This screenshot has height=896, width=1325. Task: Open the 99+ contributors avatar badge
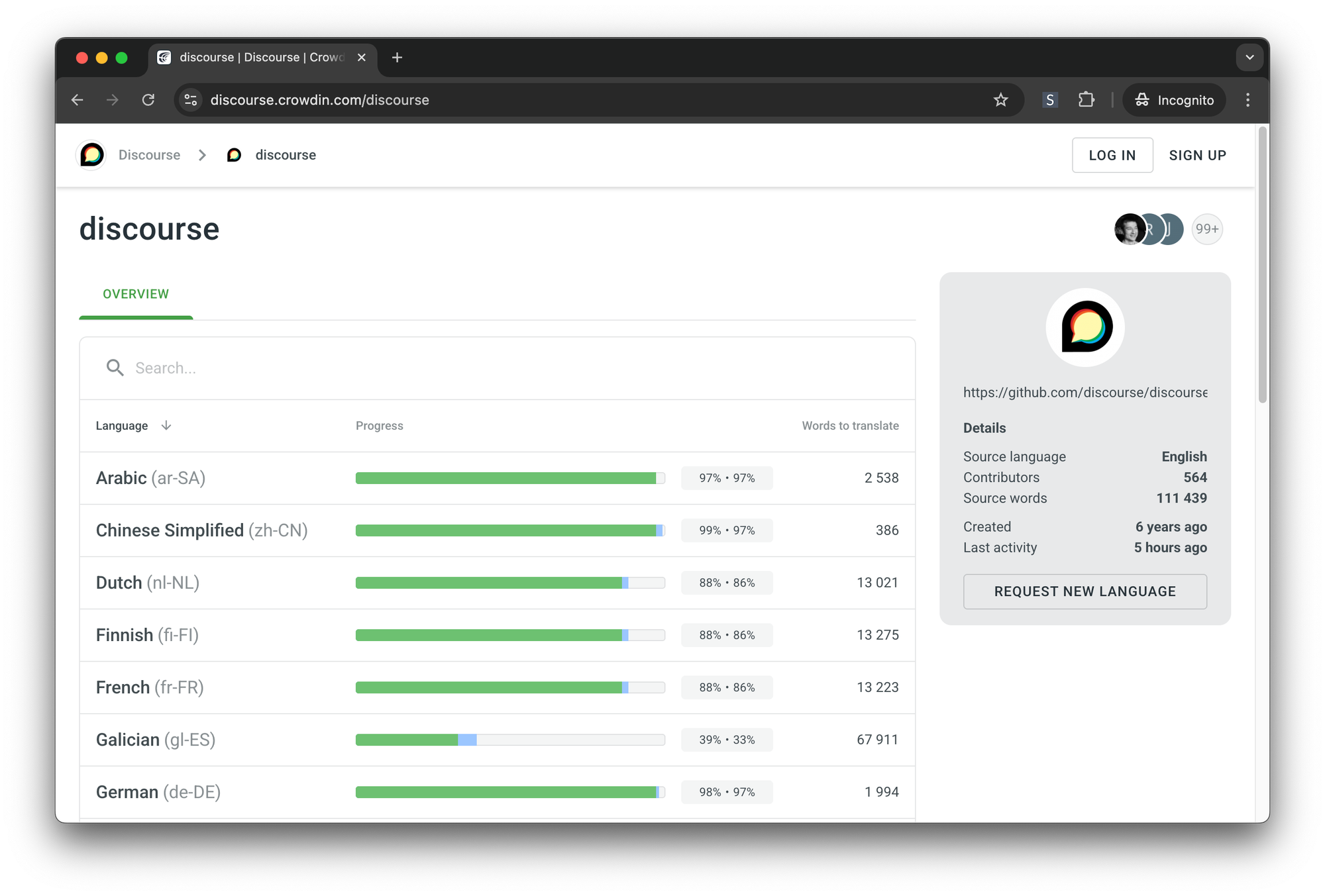[x=1206, y=229]
